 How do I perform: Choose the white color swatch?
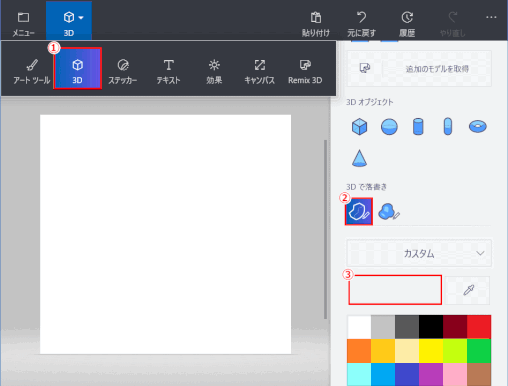(x=359, y=327)
